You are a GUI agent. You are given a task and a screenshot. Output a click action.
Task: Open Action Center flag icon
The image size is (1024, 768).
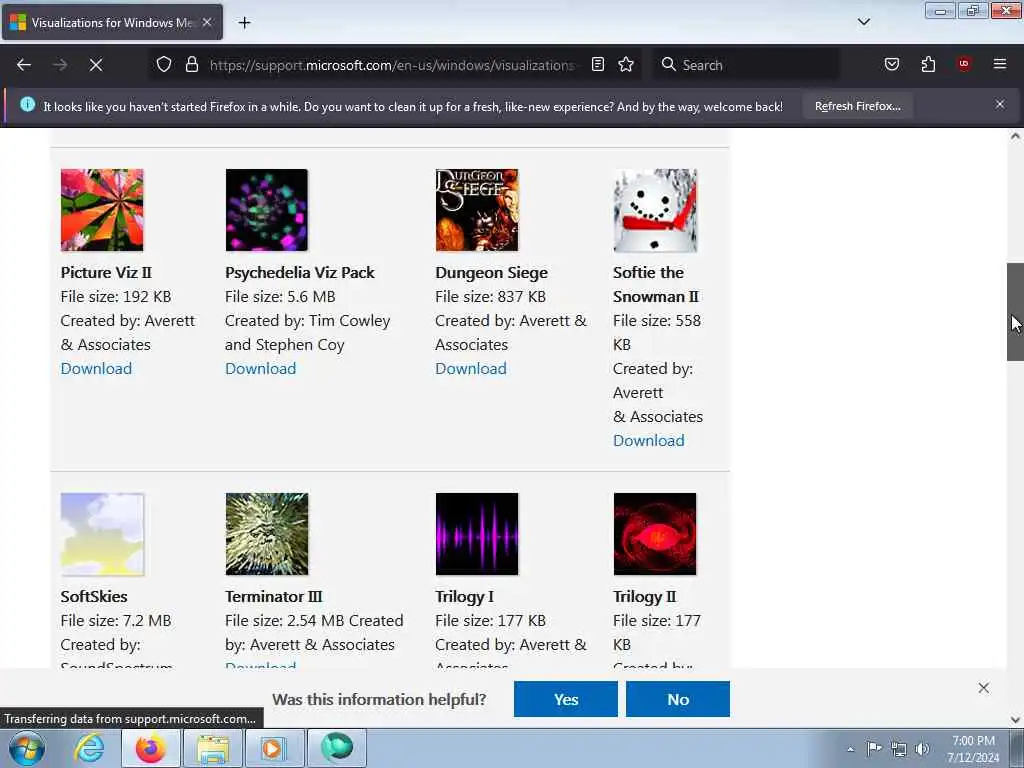click(x=874, y=748)
